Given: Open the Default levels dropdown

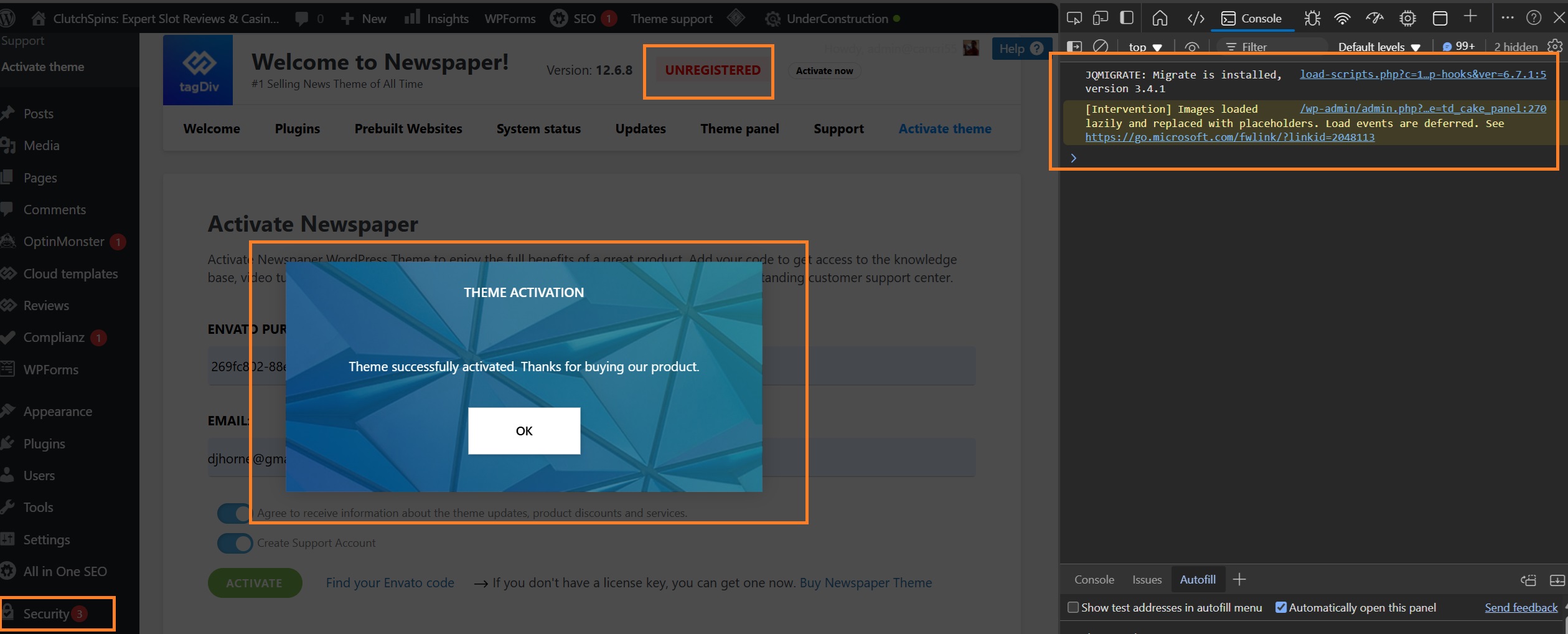Looking at the screenshot, I should (1379, 47).
